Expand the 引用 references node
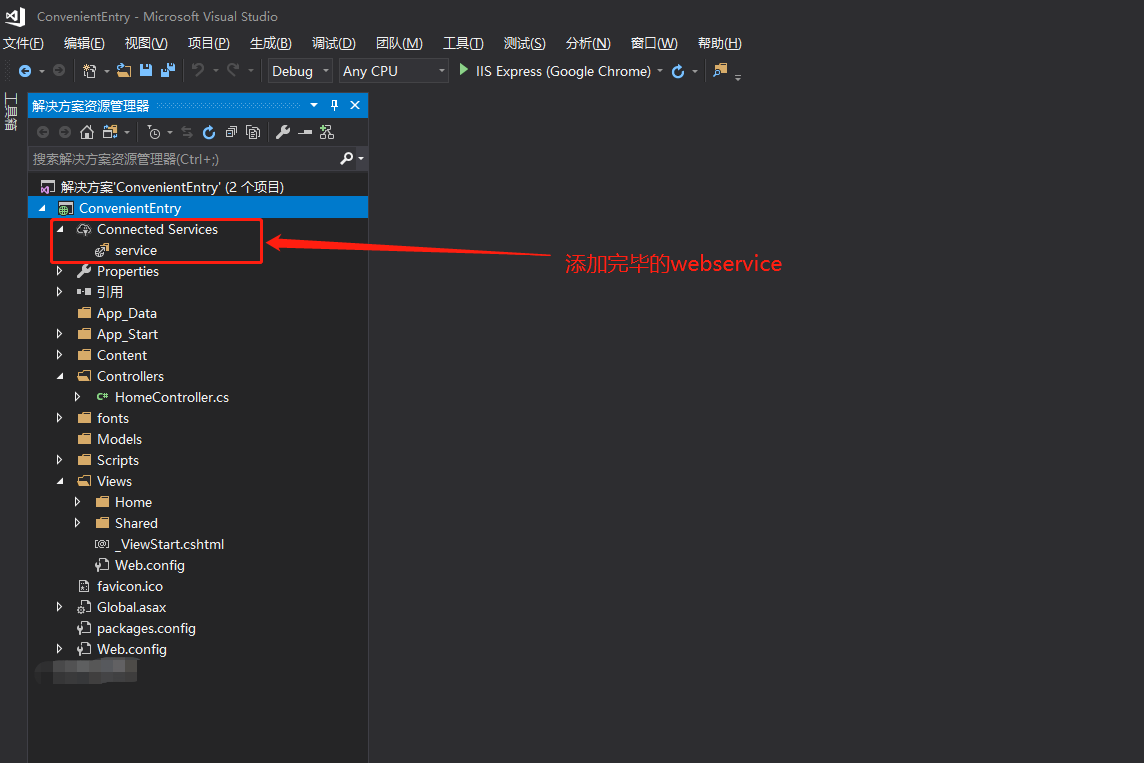Image resolution: width=1144 pixels, height=763 pixels. click(x=60, y=292)
